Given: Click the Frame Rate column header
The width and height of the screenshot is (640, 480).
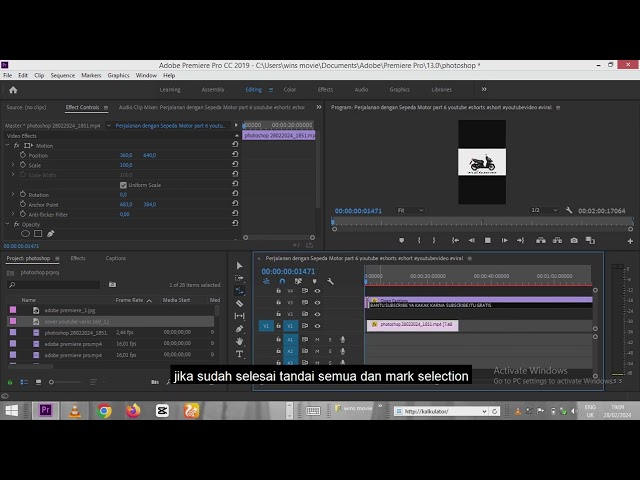Looking at the screenshot, I should [x=129, y=300].
